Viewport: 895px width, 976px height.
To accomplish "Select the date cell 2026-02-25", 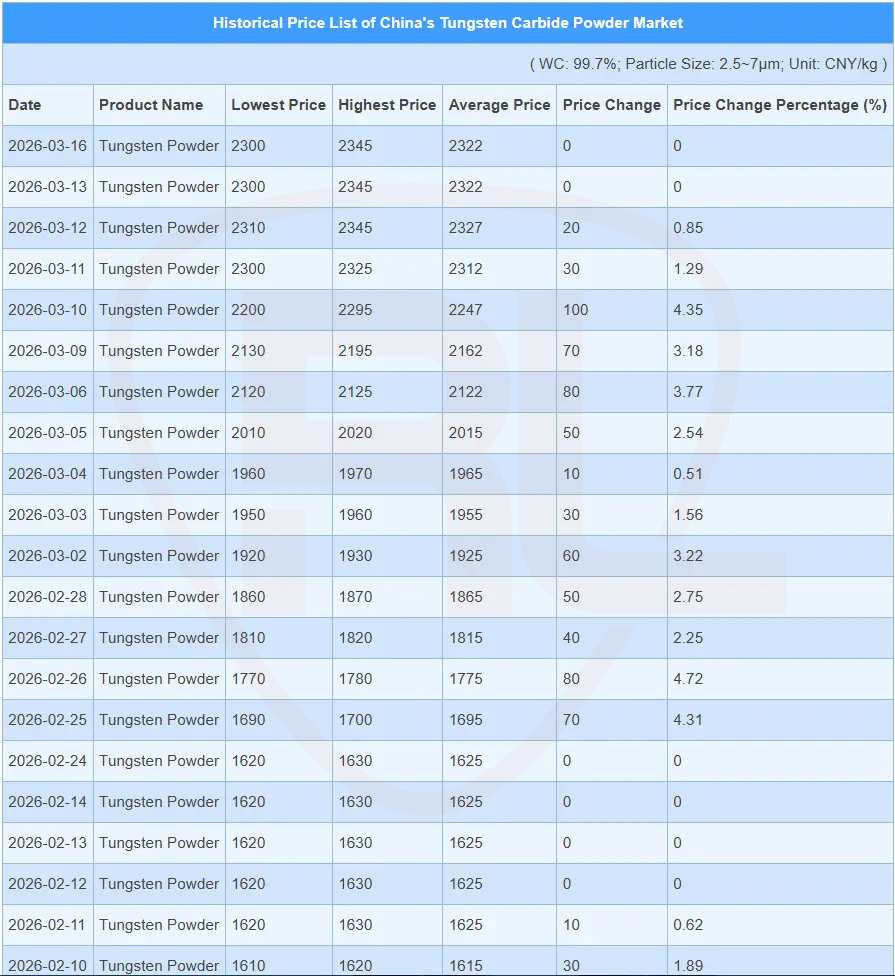I will point(47,720).
